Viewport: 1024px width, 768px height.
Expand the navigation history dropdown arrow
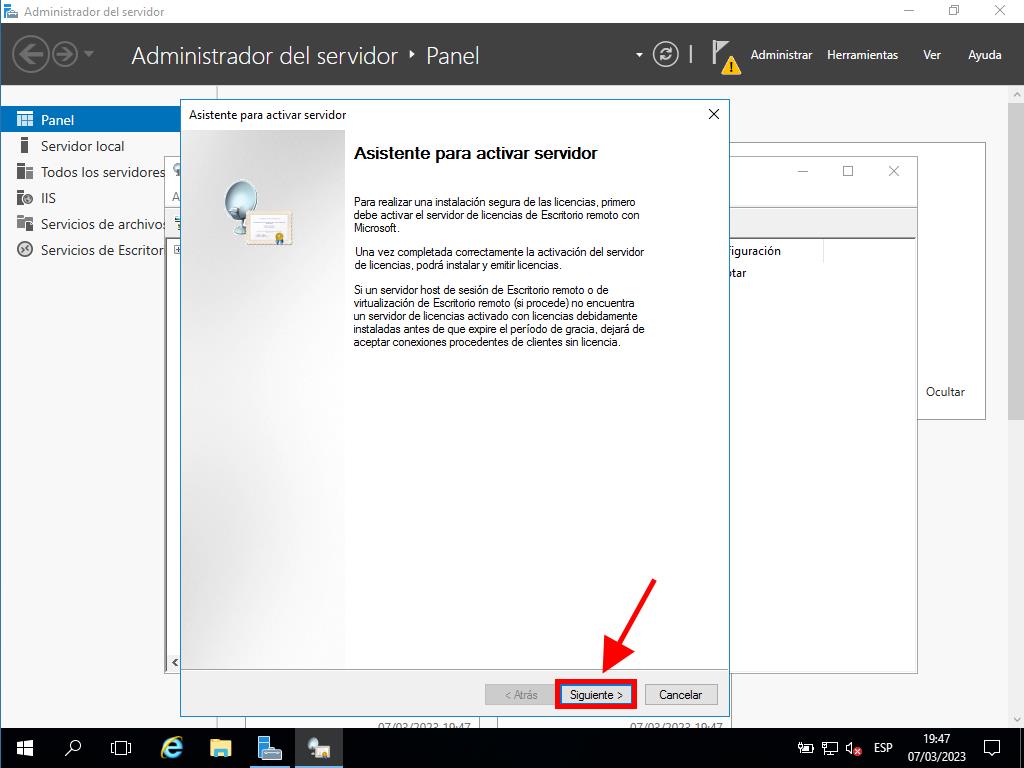point(89,54)
